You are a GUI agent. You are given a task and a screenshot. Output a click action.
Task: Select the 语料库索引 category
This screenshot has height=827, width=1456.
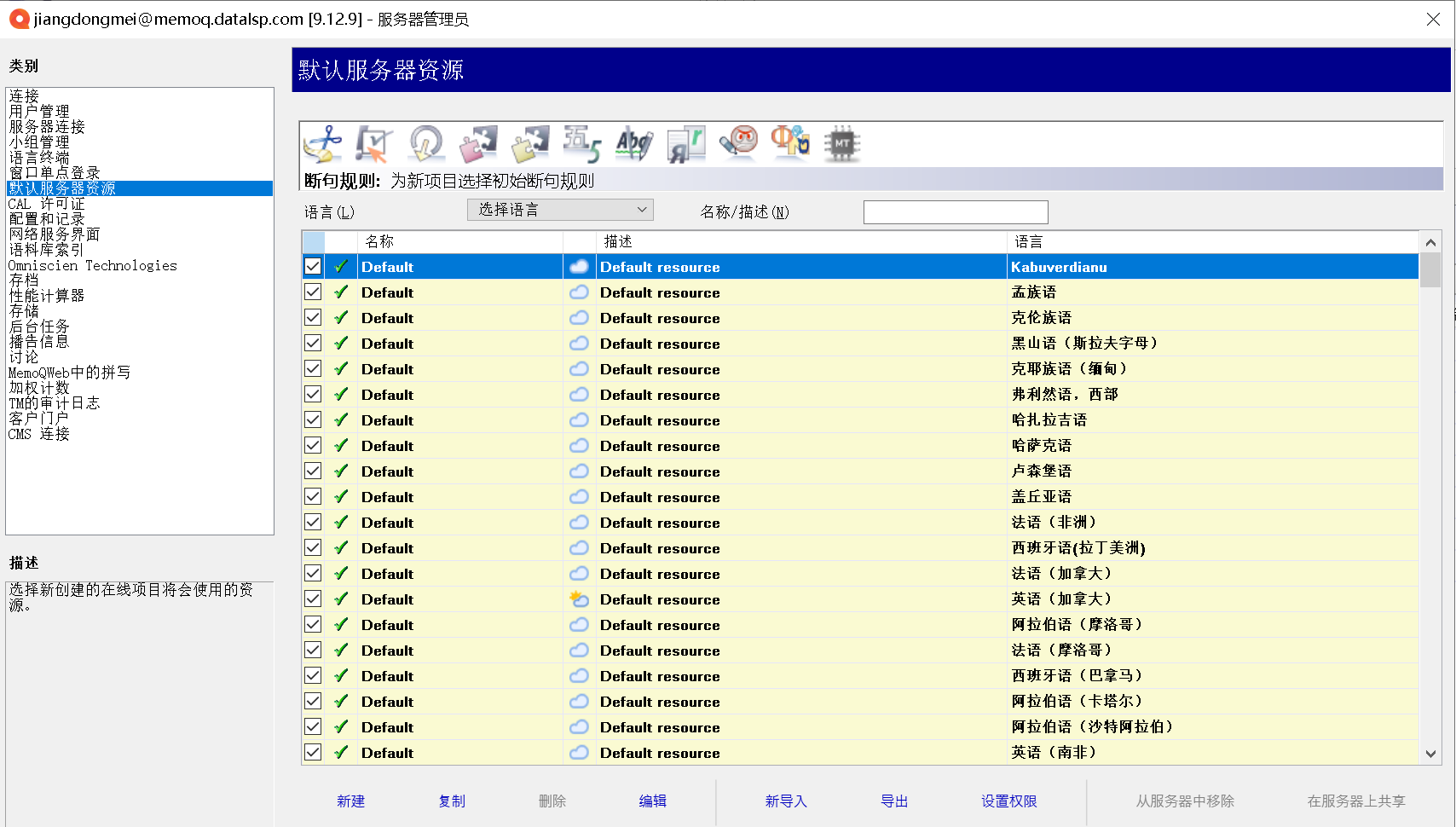[47, 250]
